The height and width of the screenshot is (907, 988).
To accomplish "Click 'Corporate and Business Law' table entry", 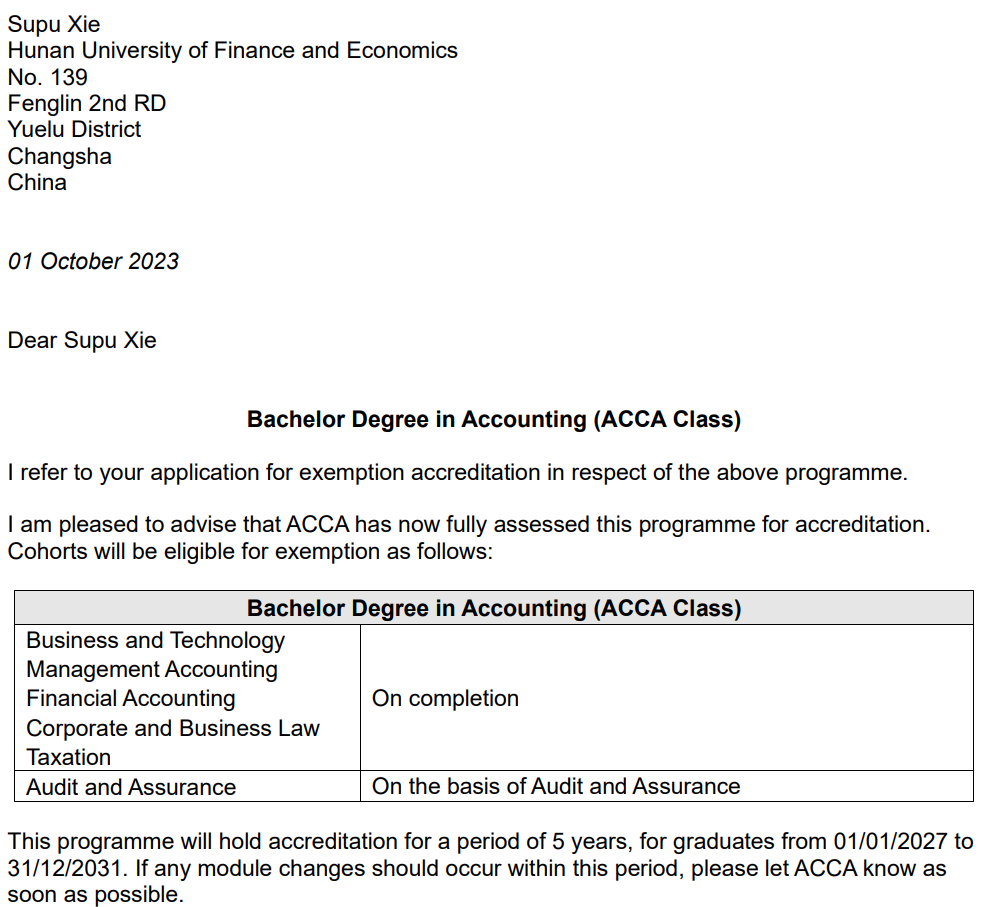I will tap(173, 728).
